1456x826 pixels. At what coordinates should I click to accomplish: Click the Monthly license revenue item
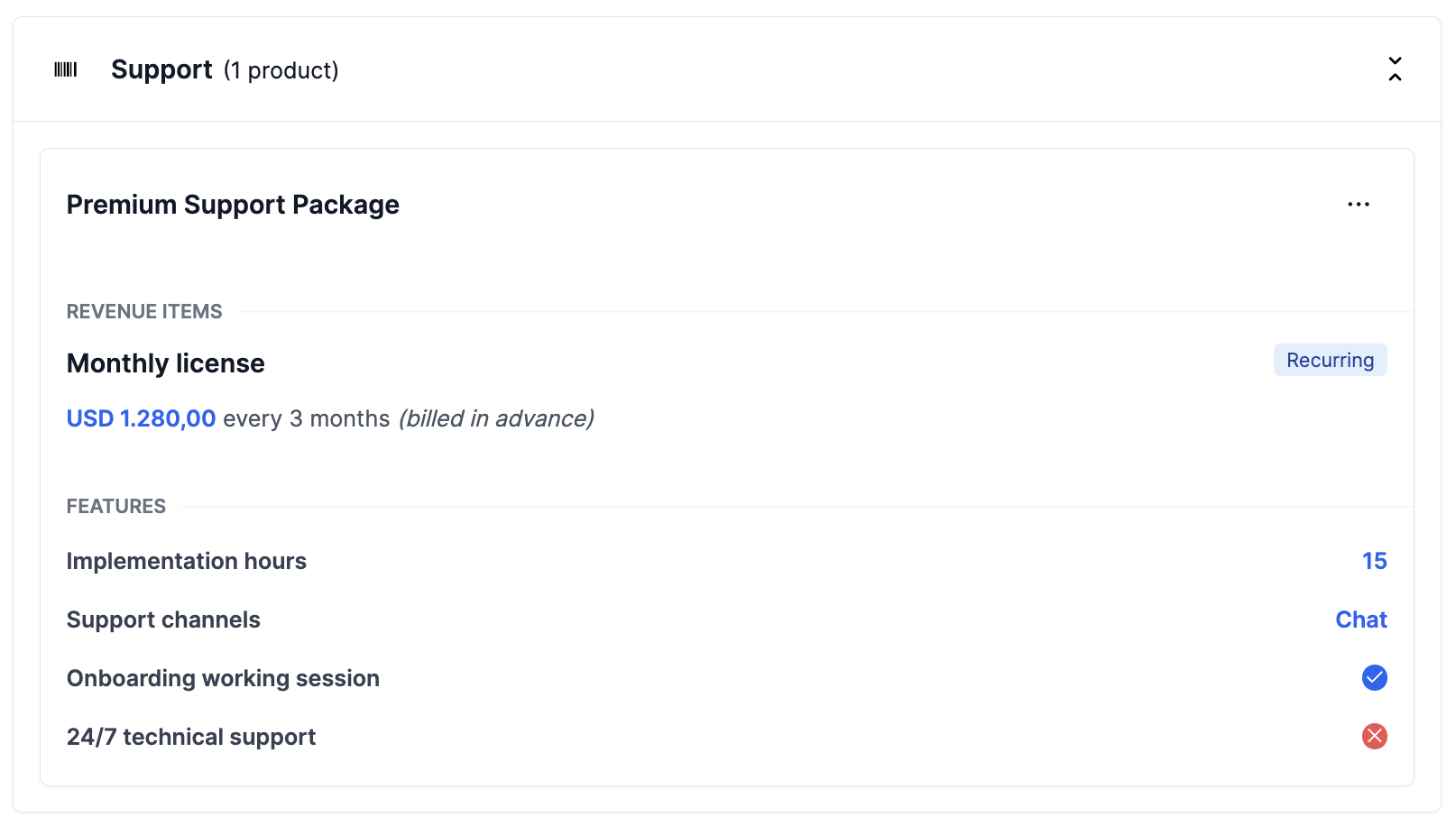166,363
